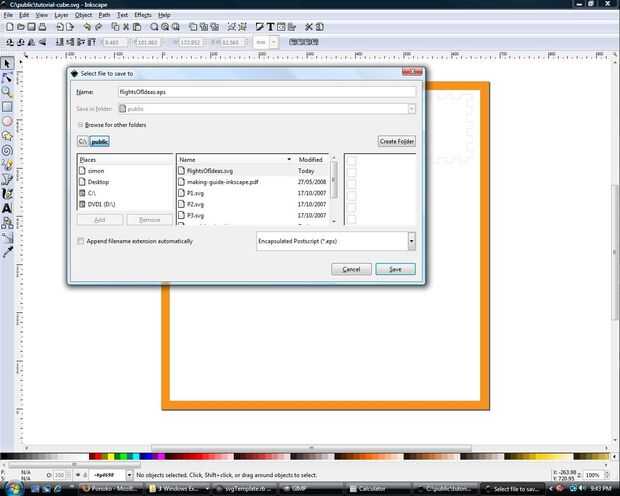Click the C:\ path breadcrumb button
Image resolution: width=620 pixels, height=496 pixels.
tap(83, 141)
